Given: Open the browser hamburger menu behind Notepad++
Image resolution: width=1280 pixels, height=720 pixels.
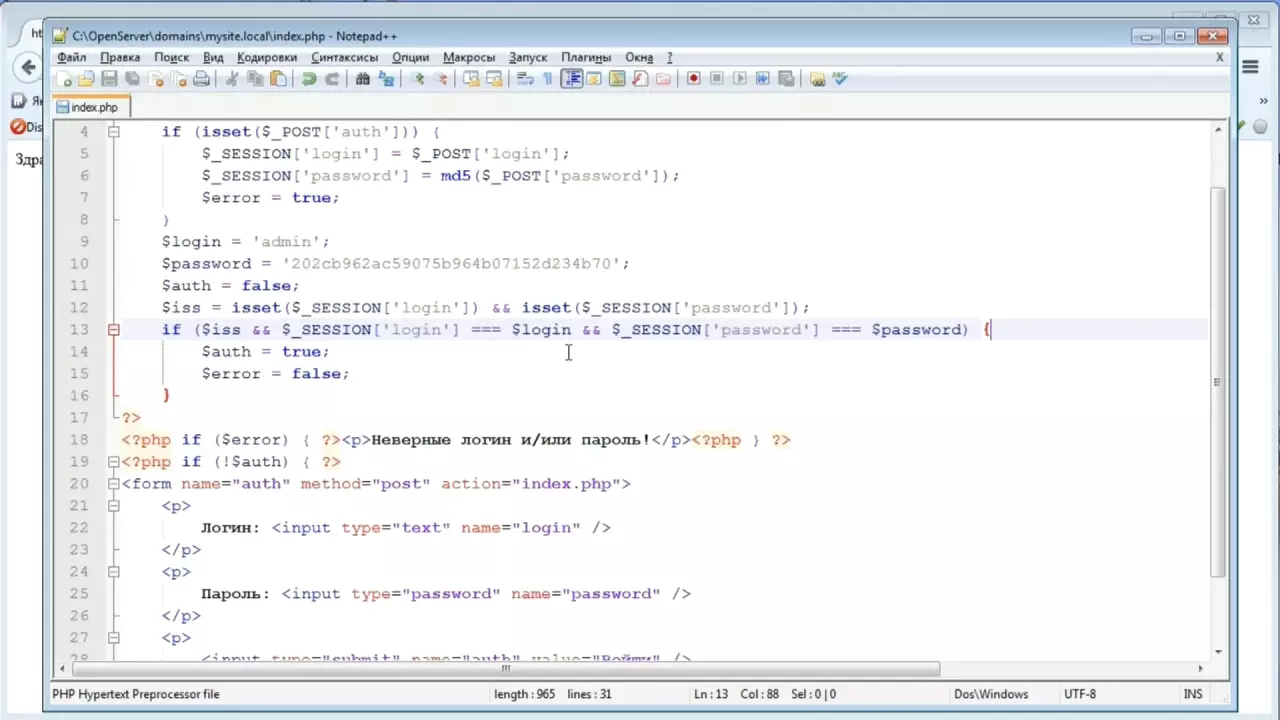Looking at the screenshot, I should point(1250,67).
